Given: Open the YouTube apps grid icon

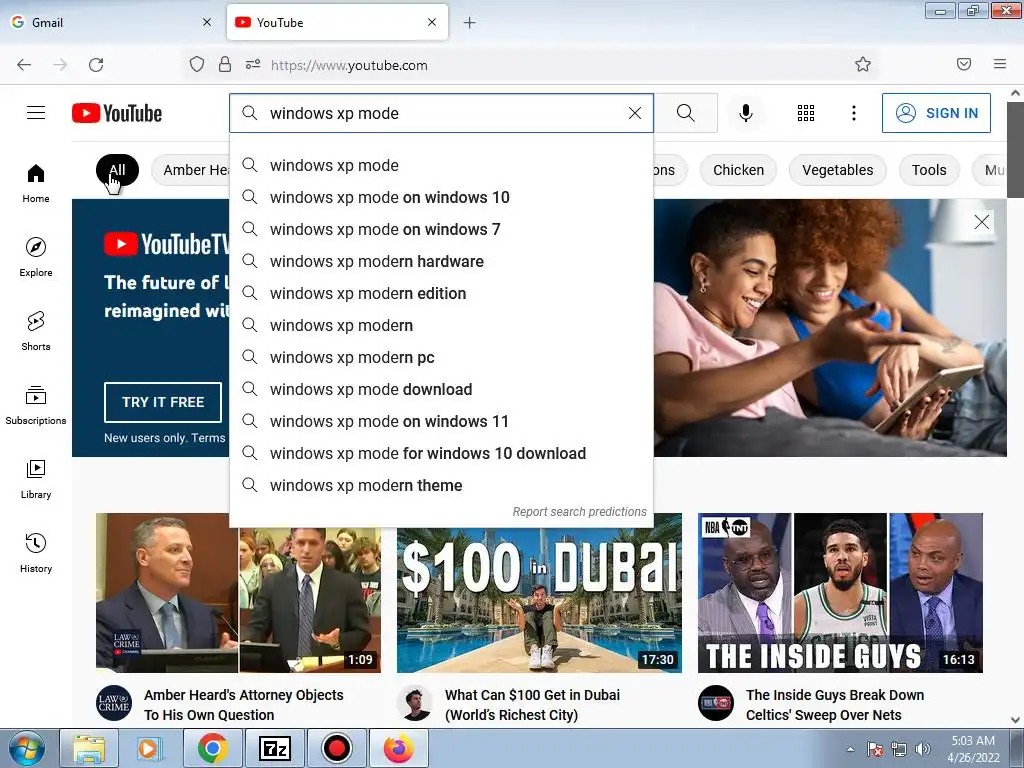Looking at the screenshot, I should 806,113.
